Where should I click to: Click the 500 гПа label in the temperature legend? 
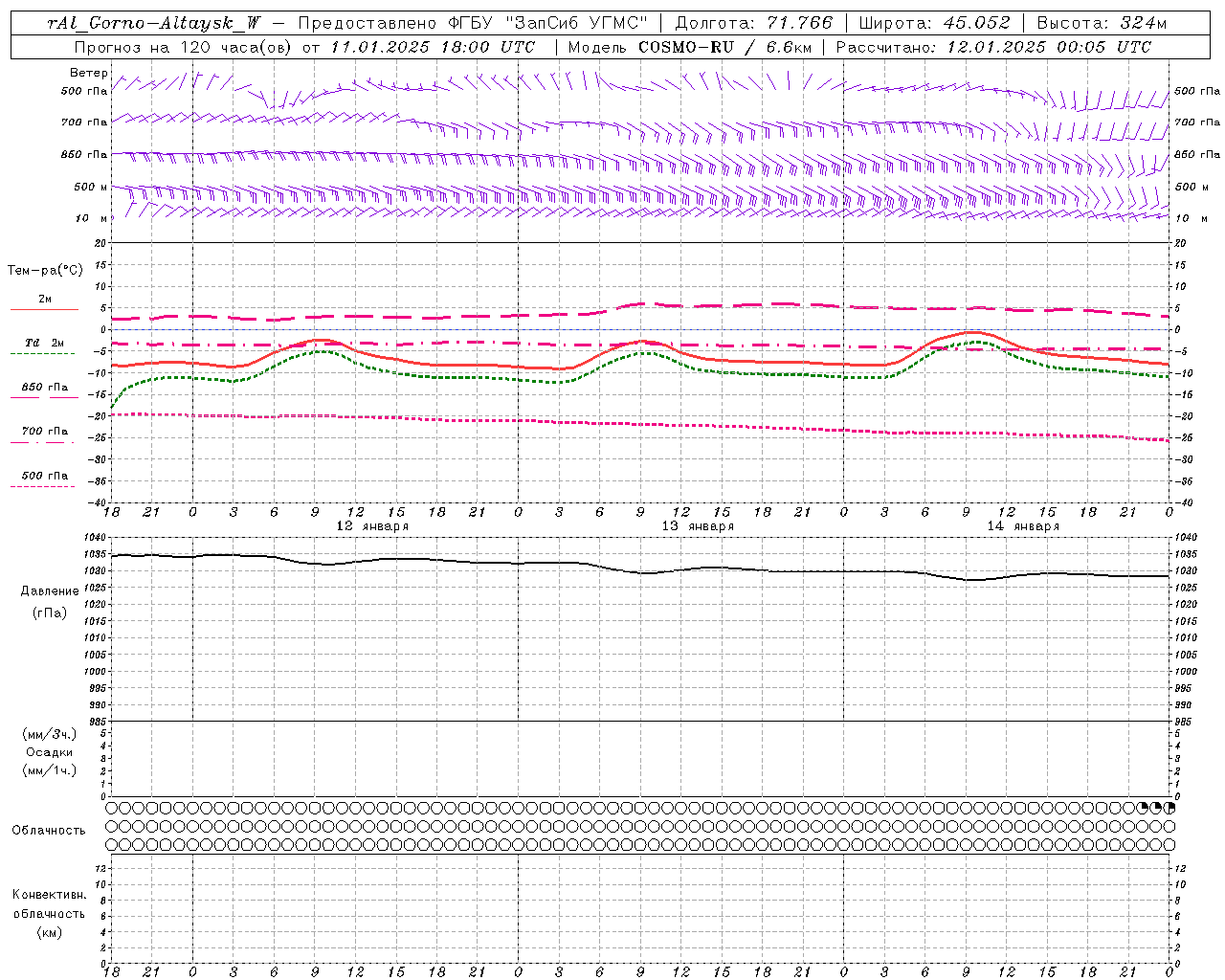tap(45, 476)
